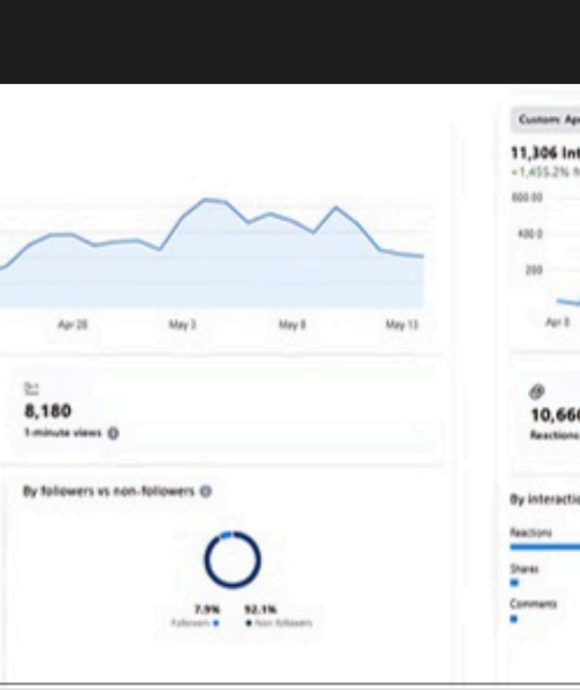Click the Apr 28 axis label
580x690 pixels.
coord(73,325)
